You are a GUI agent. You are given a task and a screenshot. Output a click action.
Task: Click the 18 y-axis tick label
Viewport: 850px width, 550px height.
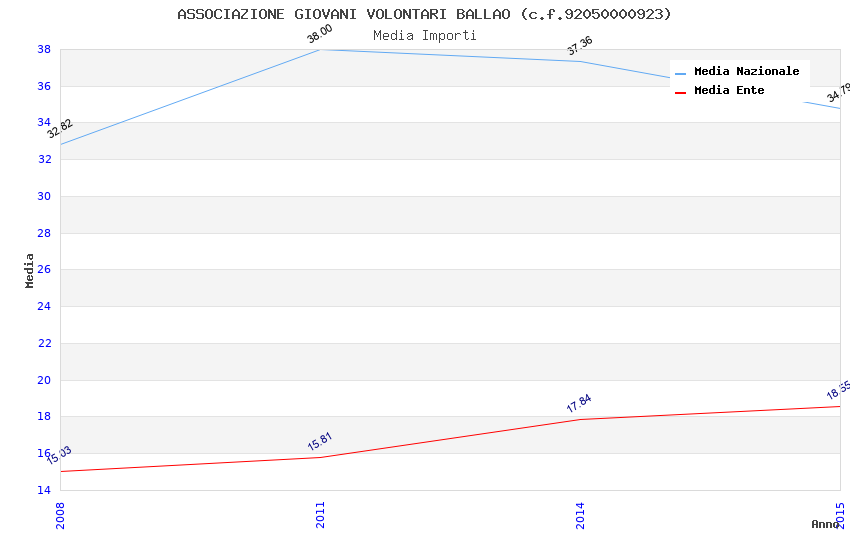click(44, 416)
